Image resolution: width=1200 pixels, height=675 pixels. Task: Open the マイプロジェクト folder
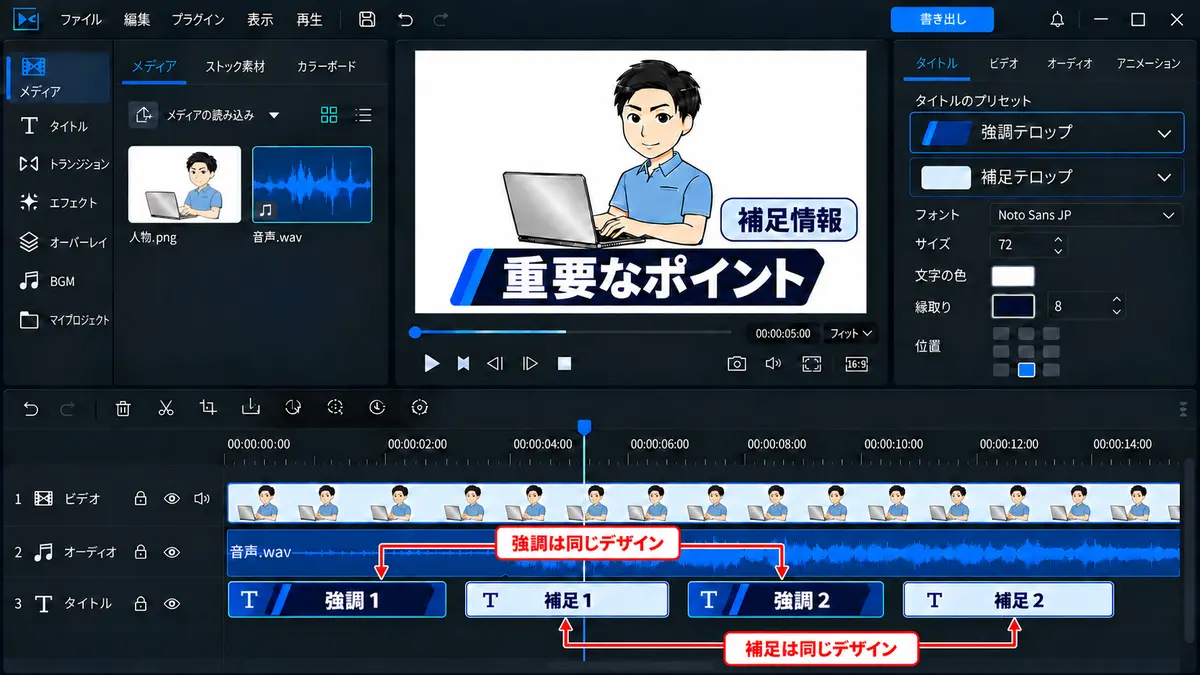pos(65,321)
